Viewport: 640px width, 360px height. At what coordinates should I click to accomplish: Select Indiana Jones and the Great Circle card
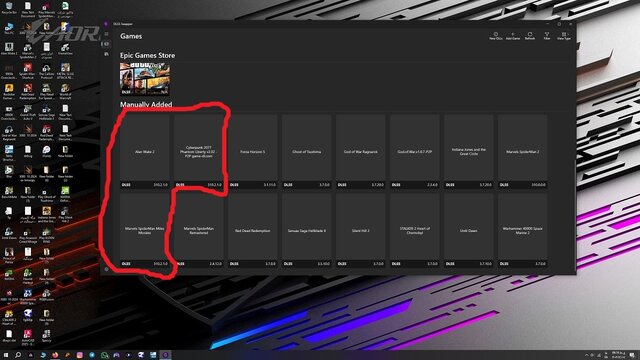pyautogui.click(x=469, y=151)
